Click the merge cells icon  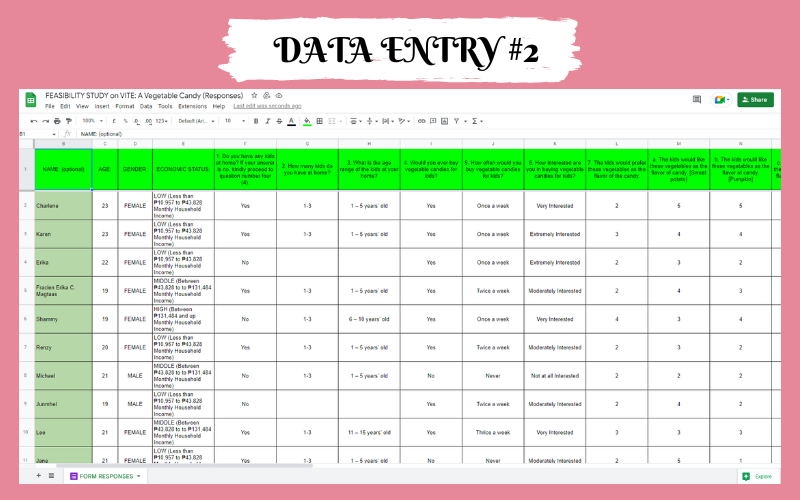(x=332, y=121)
